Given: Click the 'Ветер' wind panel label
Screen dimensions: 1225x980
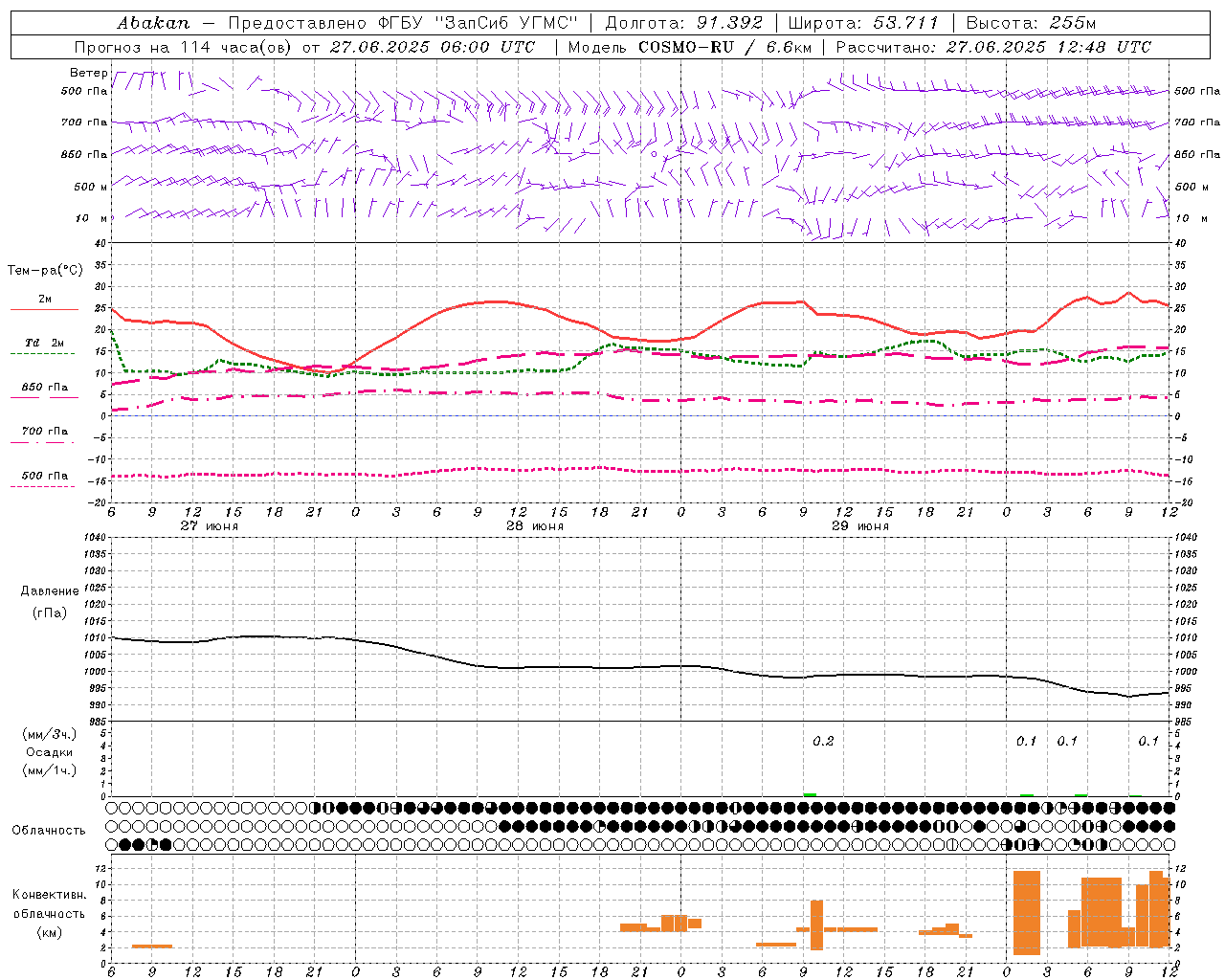Looking at the screenshot, I should point(88,73).
